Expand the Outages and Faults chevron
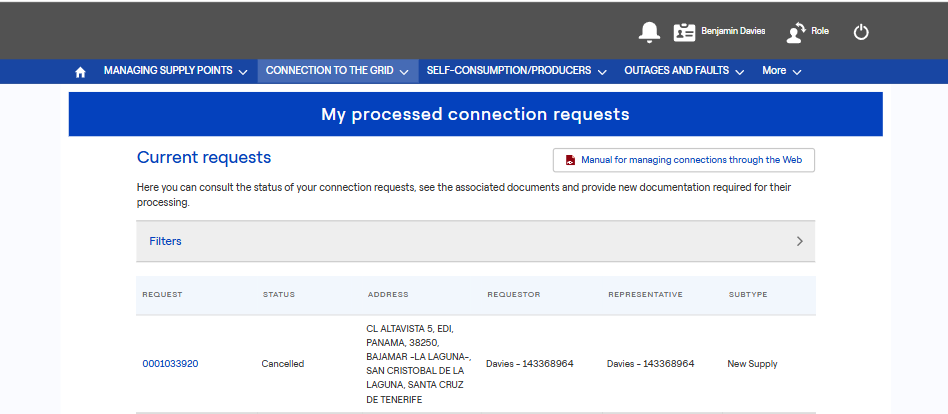This screenshot has width=948, height=414. tap(739, 72)
